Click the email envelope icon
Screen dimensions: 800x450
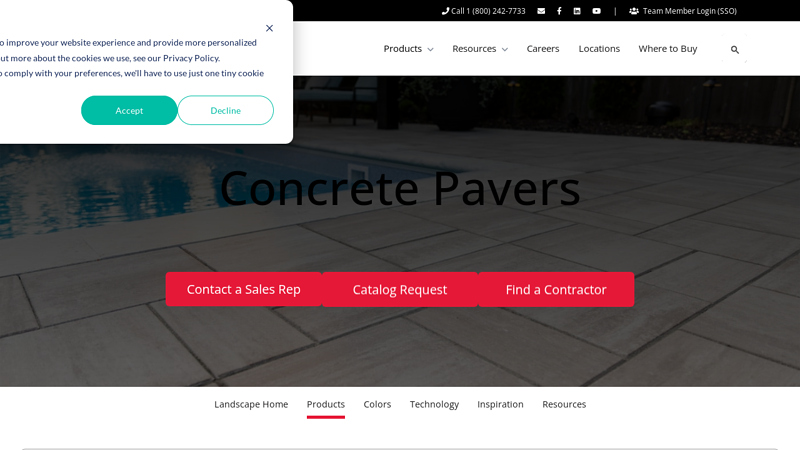tap(541, 11)
